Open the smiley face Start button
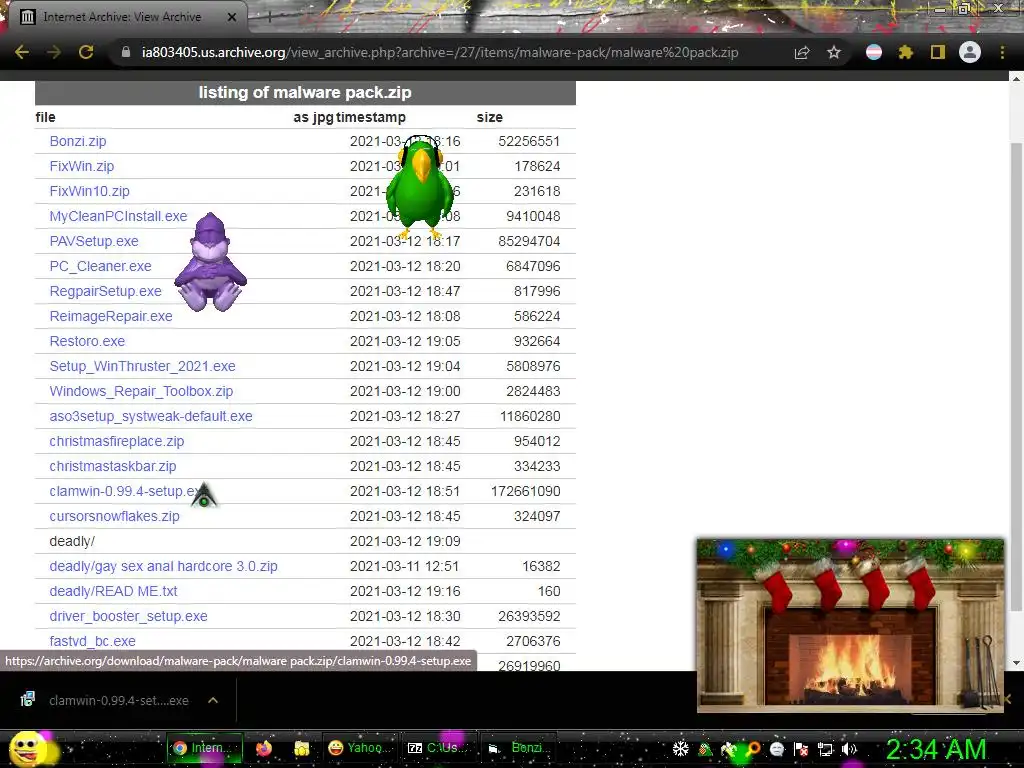 (26, 748)
